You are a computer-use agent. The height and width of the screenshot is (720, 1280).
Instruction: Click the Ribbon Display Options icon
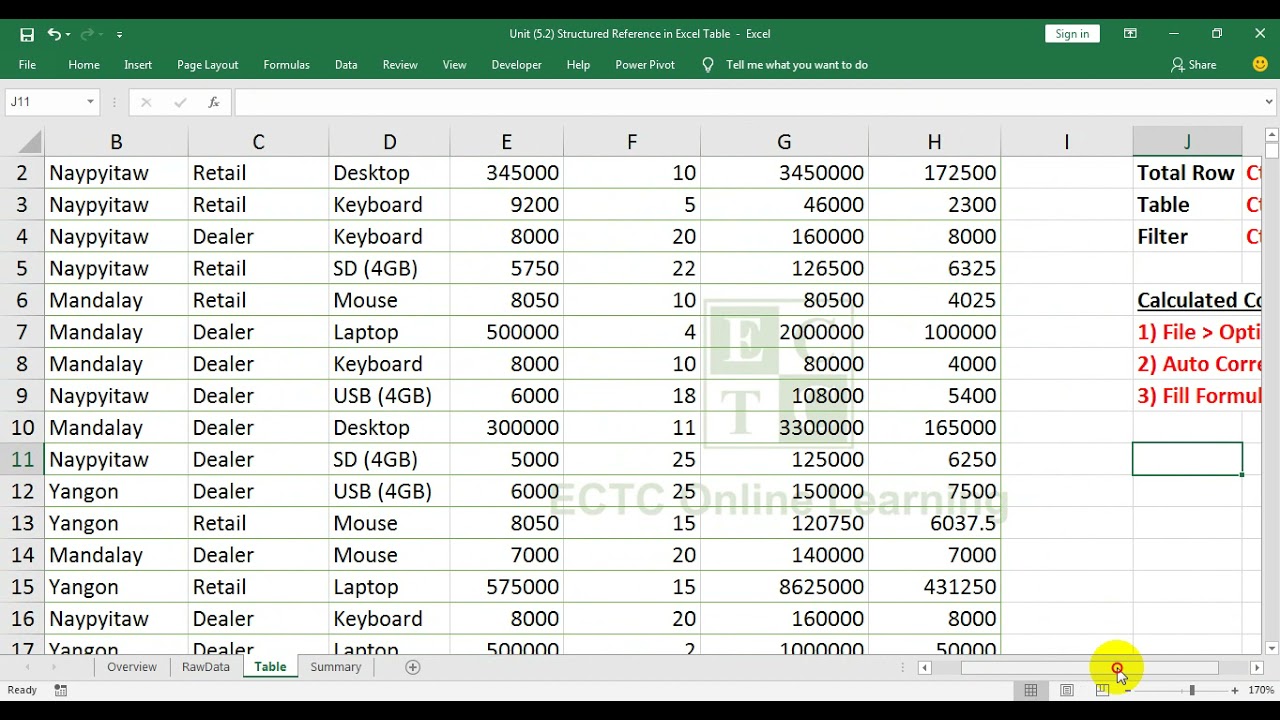pyautogui.click(x=1130, y=34)
